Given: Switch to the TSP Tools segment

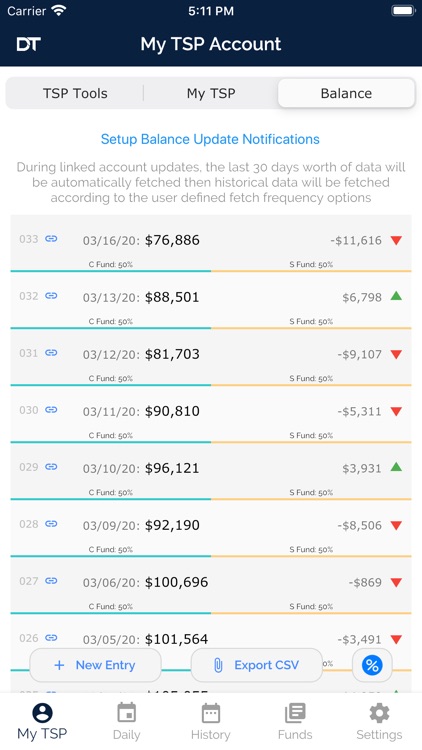Looking at the screenshot, I should (x=75, y=93).
